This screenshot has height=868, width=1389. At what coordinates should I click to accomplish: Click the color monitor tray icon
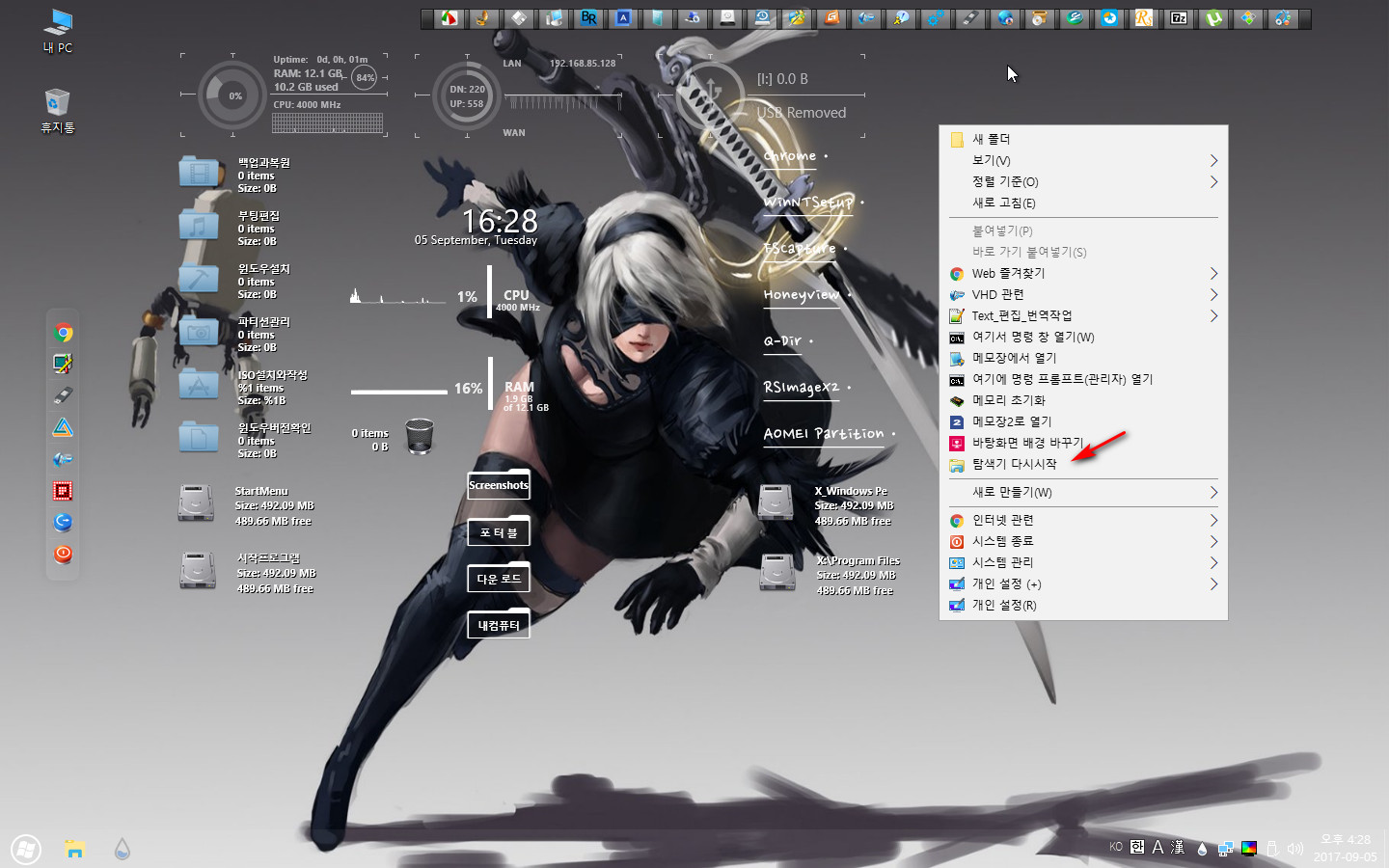coord(1249,849)
